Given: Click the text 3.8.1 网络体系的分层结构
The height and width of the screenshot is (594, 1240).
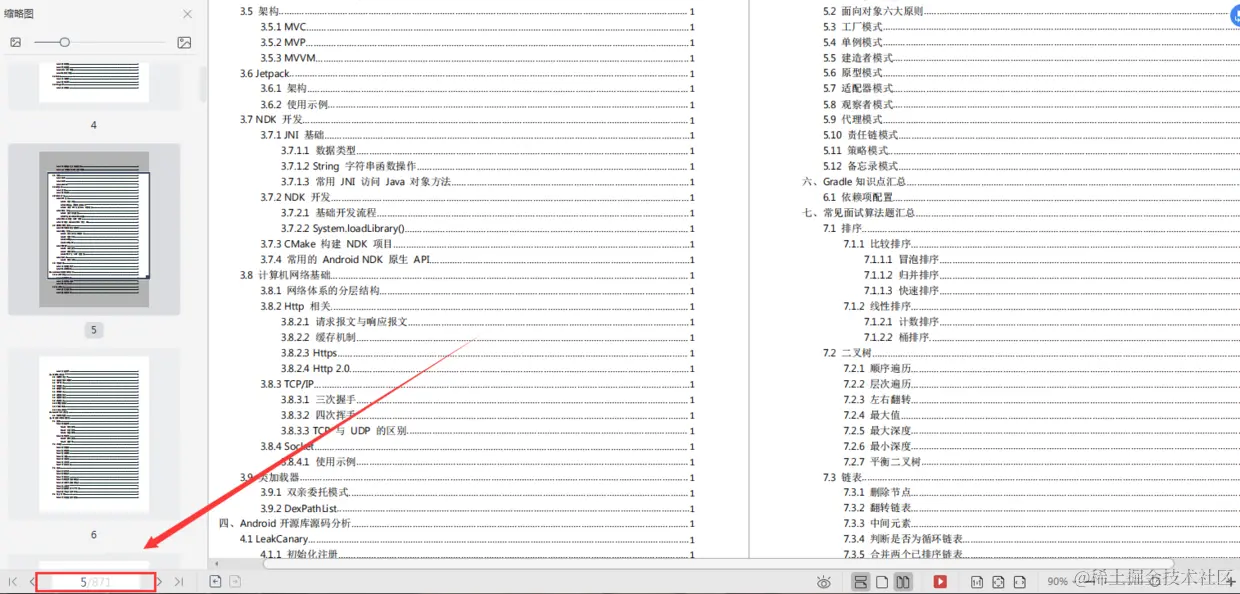Looking at the screenshot, I should [x=320, y=291].
